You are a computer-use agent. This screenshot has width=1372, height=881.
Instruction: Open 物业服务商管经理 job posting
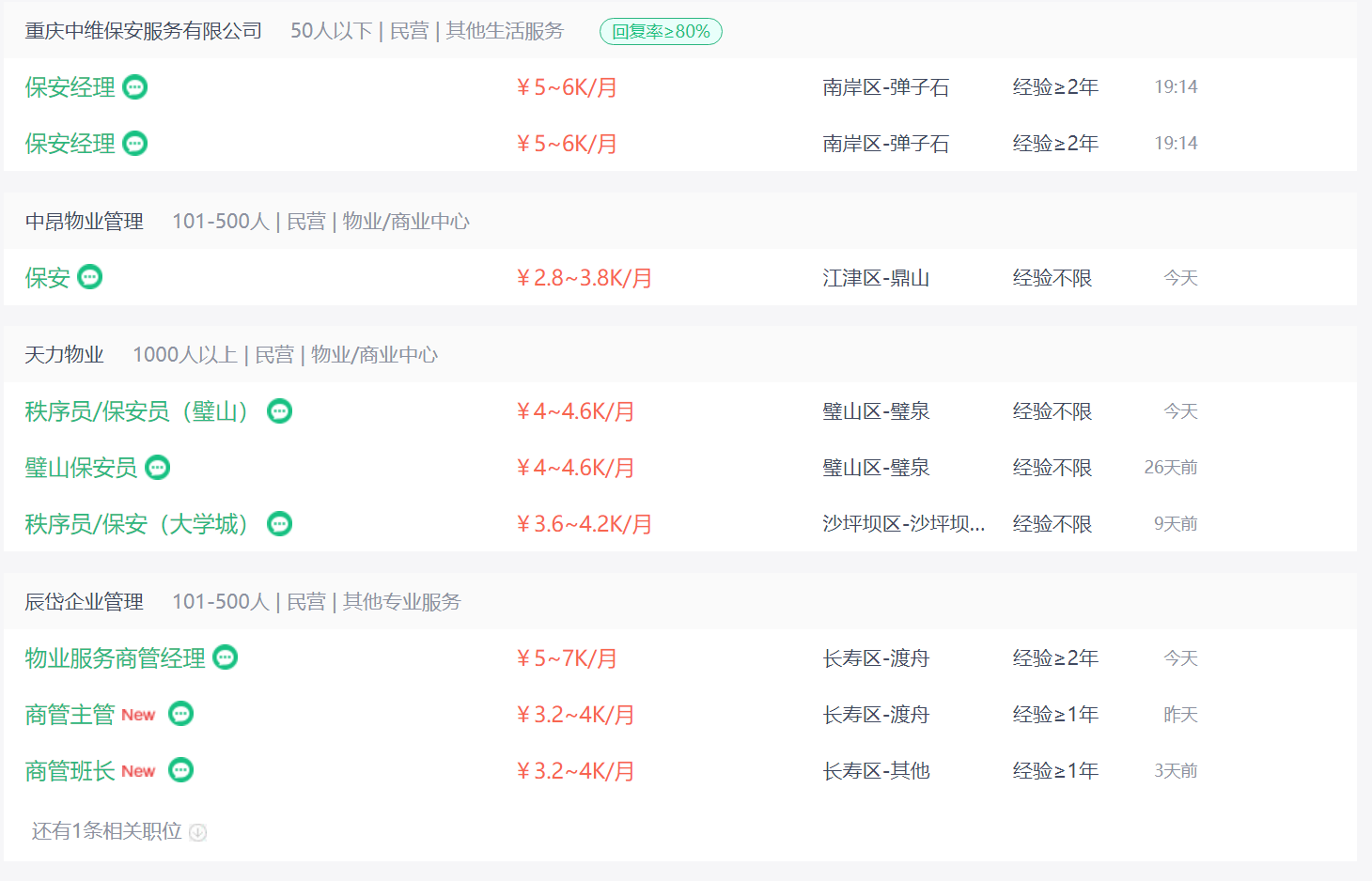[x=115, y=658]
